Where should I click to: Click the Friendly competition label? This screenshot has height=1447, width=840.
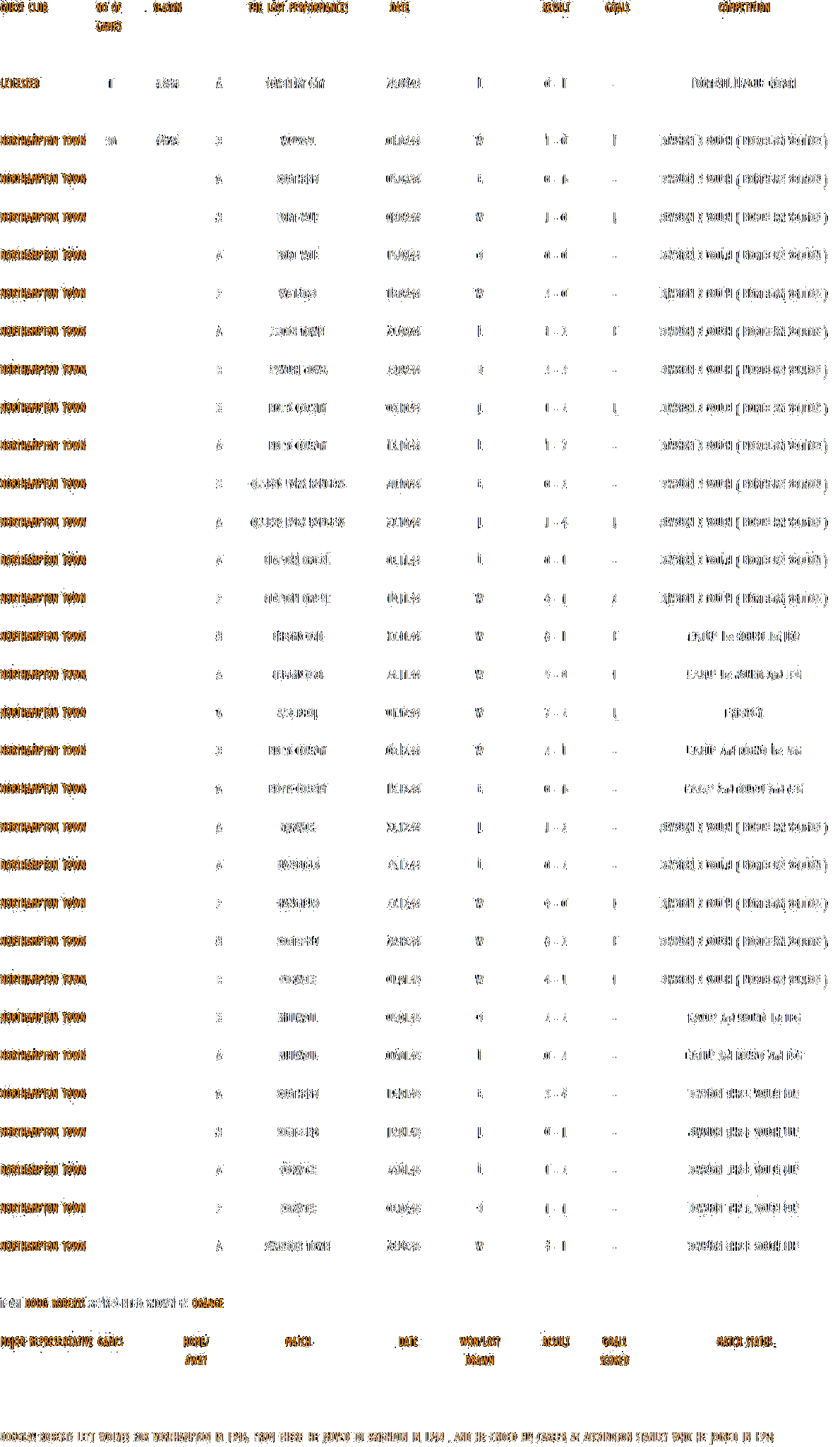coord(744,713)
